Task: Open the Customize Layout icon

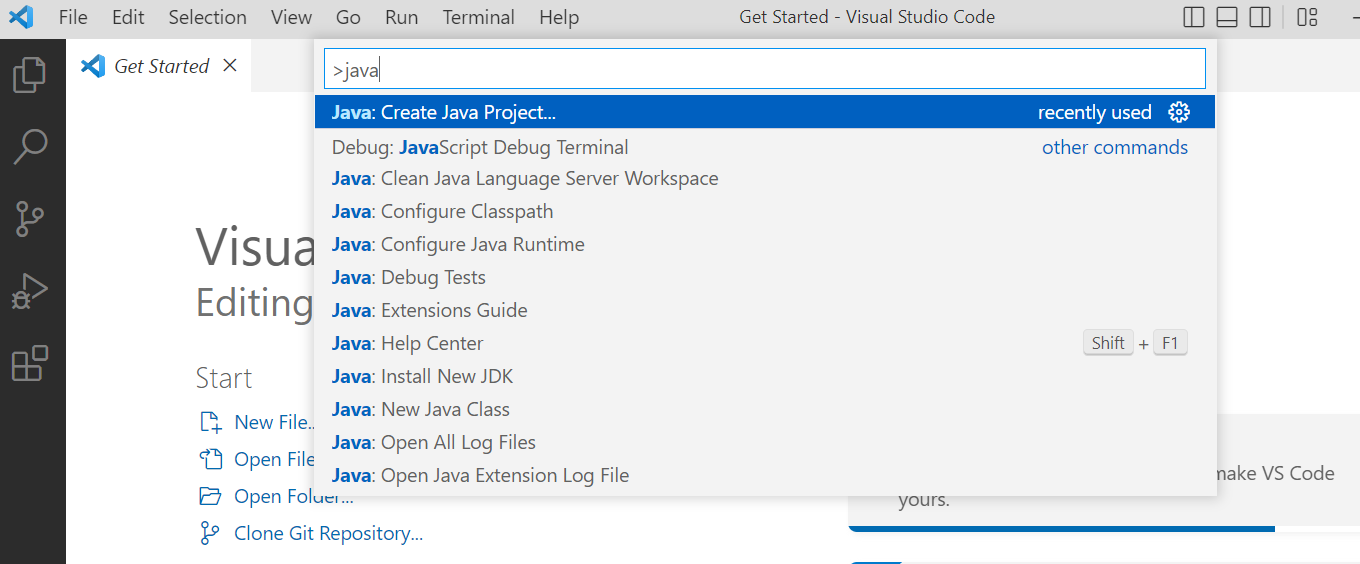Action: 1307,17
